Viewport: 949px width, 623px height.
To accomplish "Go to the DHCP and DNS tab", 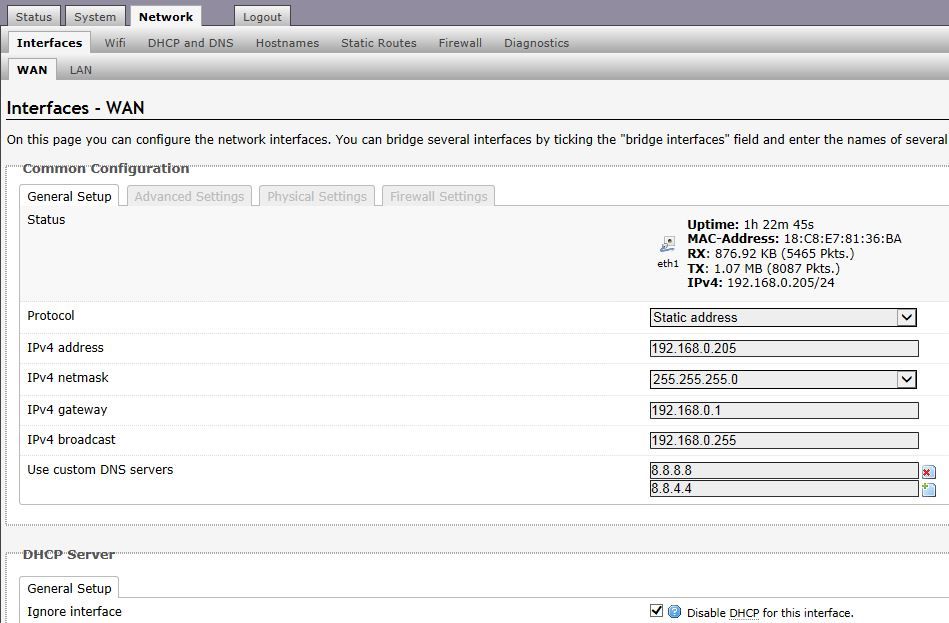I will pyautogui.click(x=191, y=43).
